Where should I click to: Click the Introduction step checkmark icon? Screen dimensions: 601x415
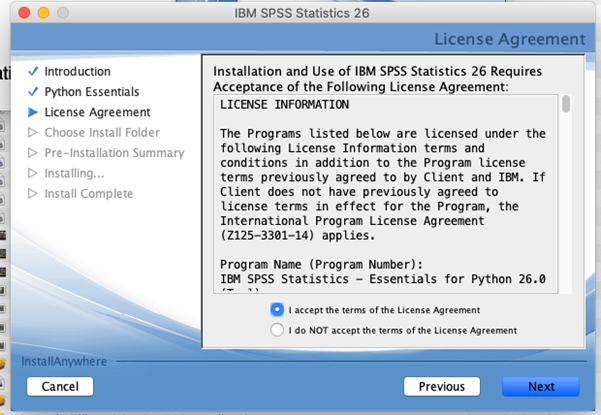[33, 71]
